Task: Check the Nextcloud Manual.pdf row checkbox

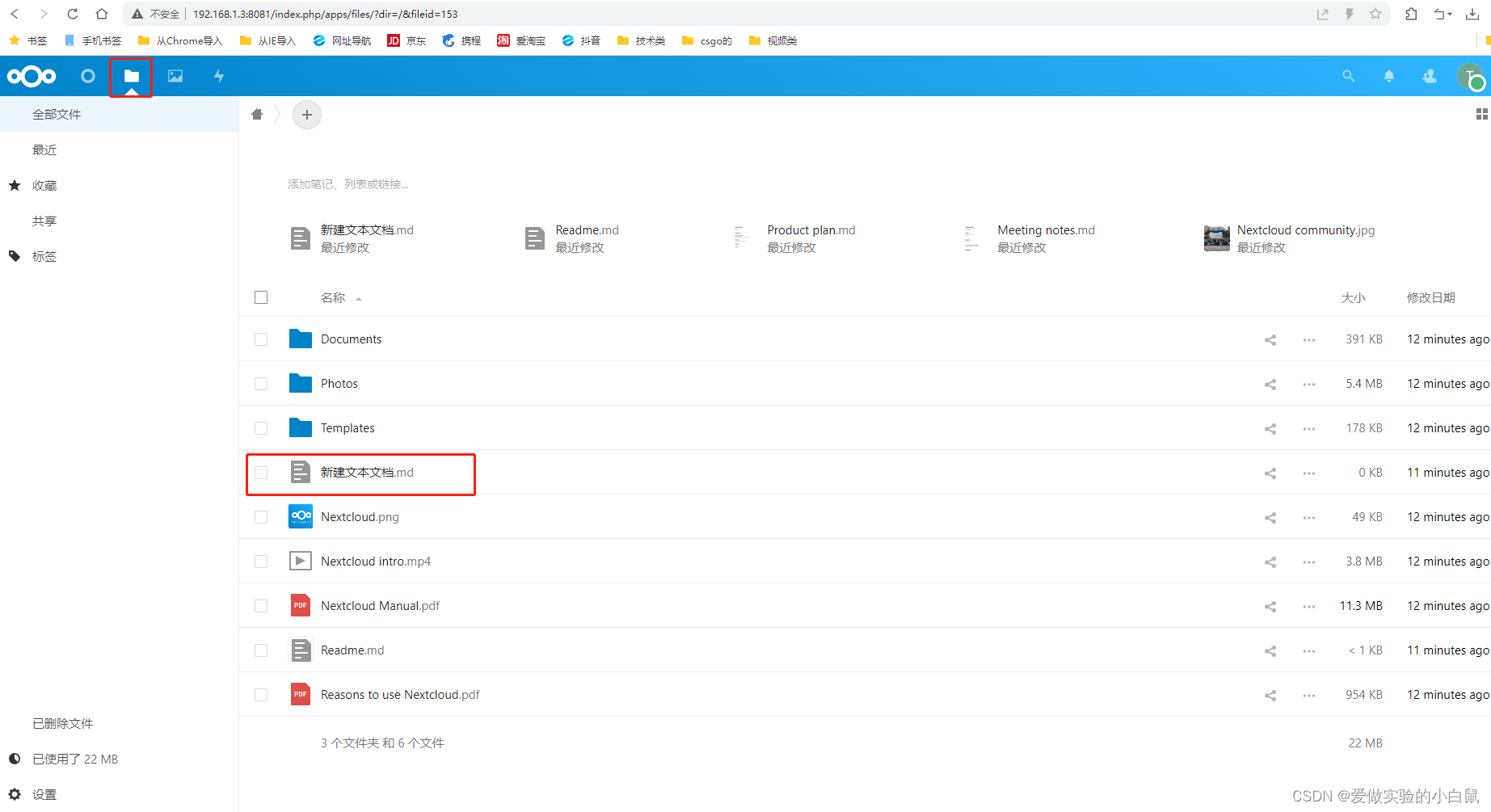Action: [261, 606]
